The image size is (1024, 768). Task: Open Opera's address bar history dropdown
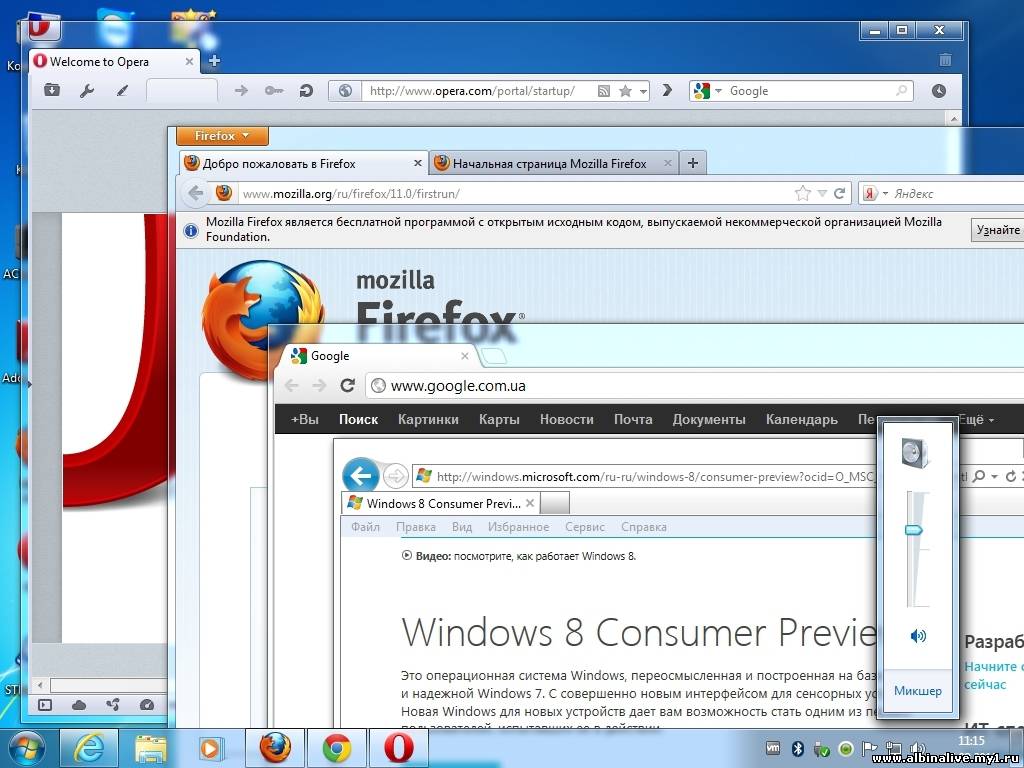click(x=643, y=91)
